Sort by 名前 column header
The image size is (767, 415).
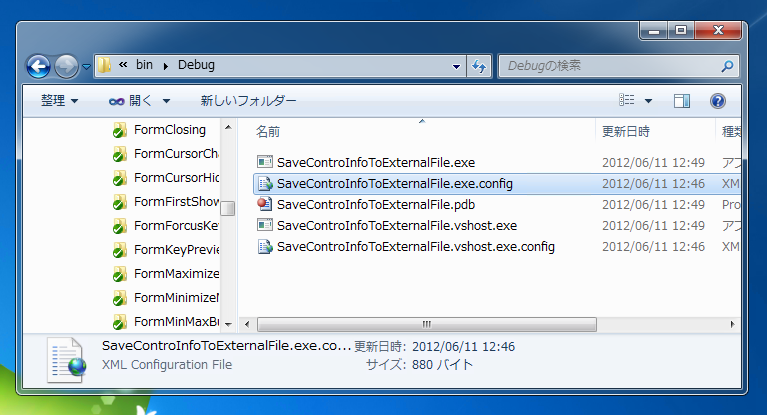[x=268, y=131]
